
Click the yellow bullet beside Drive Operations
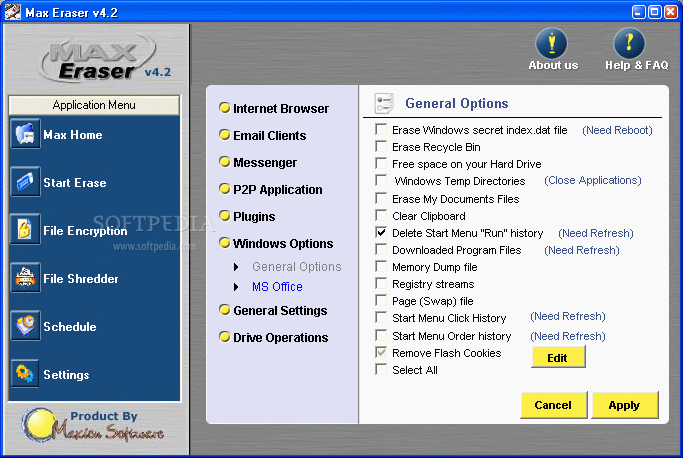pyautogui.click(x=224, y=337)
